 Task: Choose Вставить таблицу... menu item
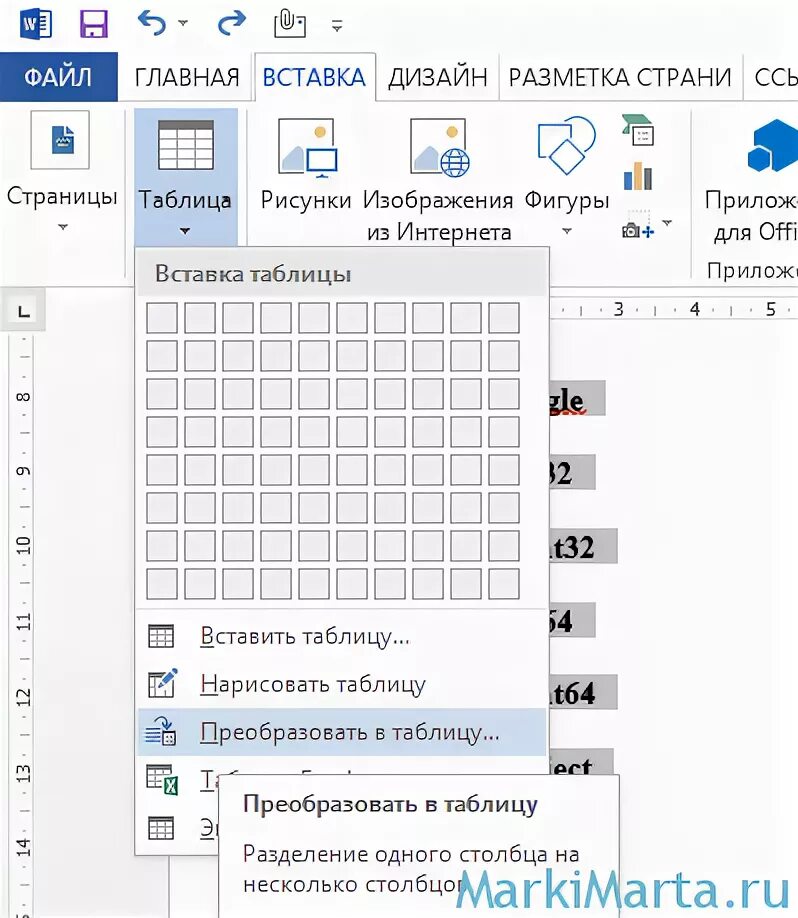pyautogui.click(x=341, y=636)
